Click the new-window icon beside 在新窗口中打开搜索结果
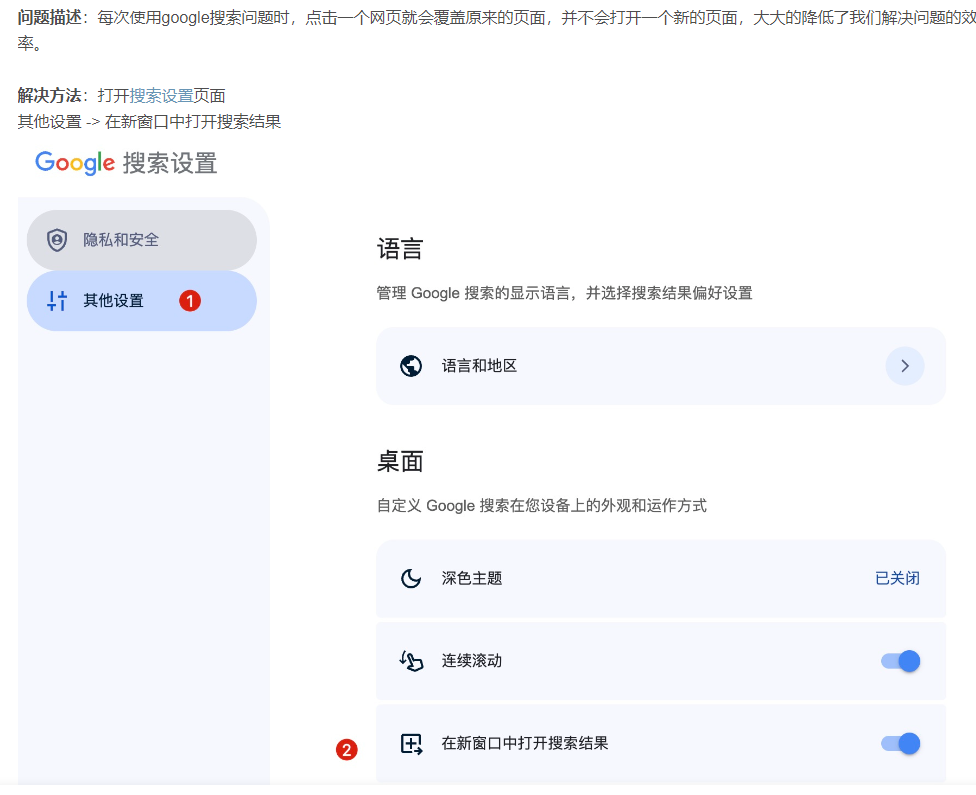Viewport: 976px width, 795px height. coord(411,743)
